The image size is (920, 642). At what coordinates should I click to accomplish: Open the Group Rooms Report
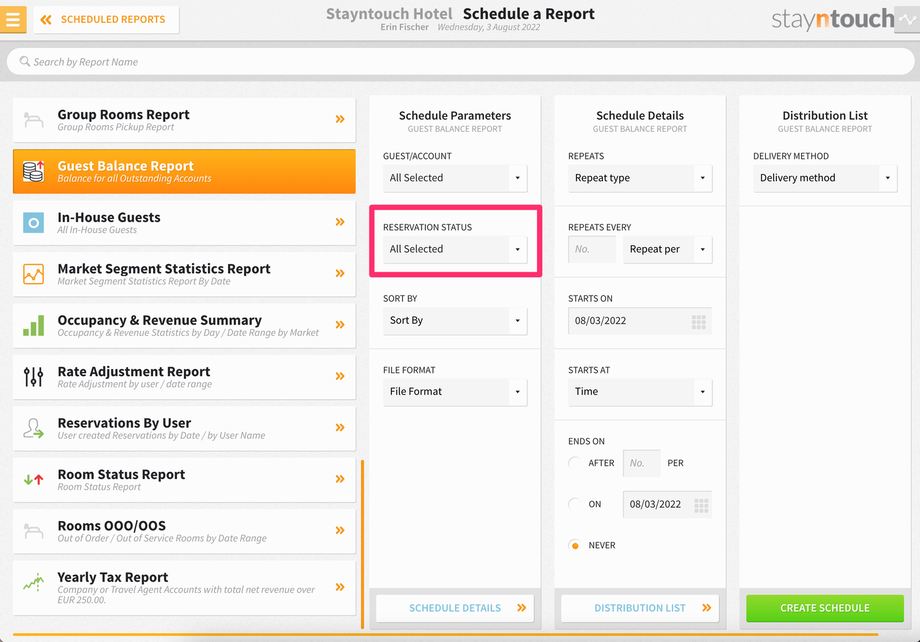[184, 120]
